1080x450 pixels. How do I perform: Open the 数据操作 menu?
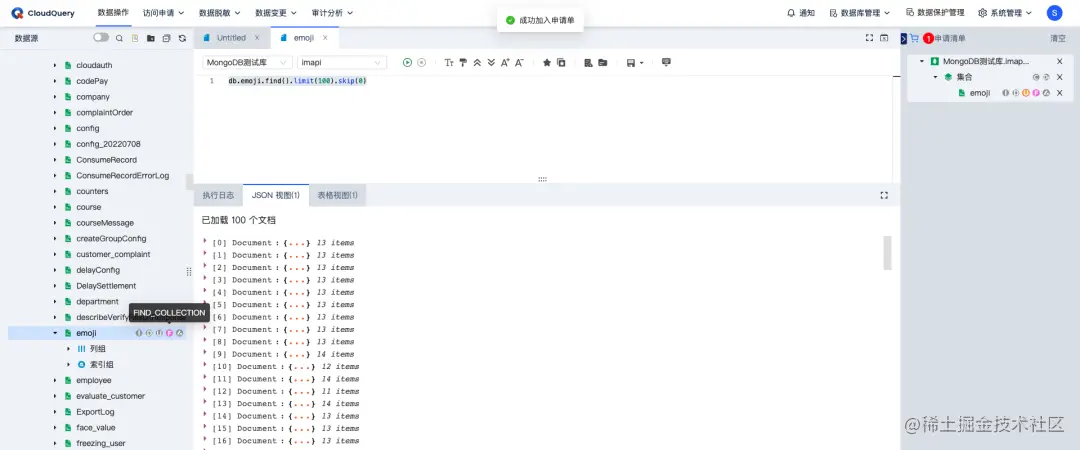click(x=113, y=12)
